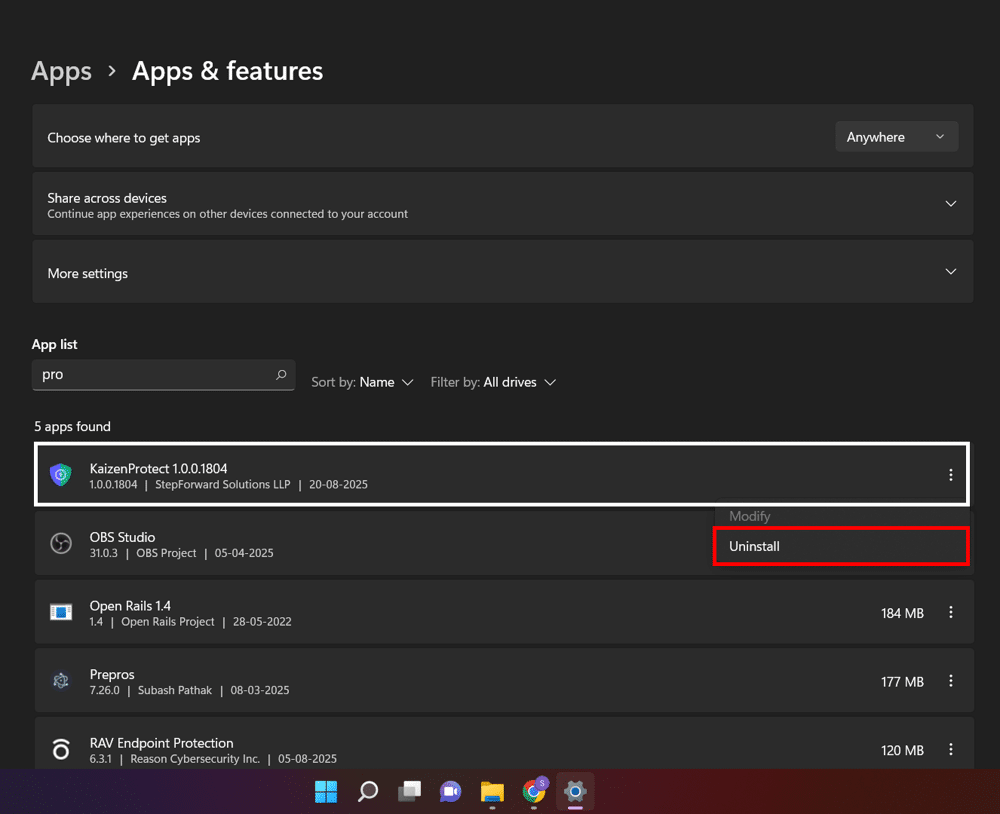Open the Windows Start menu from taskbar
The width and height of the screenshot is (1000, 814).
click(326, 792)
